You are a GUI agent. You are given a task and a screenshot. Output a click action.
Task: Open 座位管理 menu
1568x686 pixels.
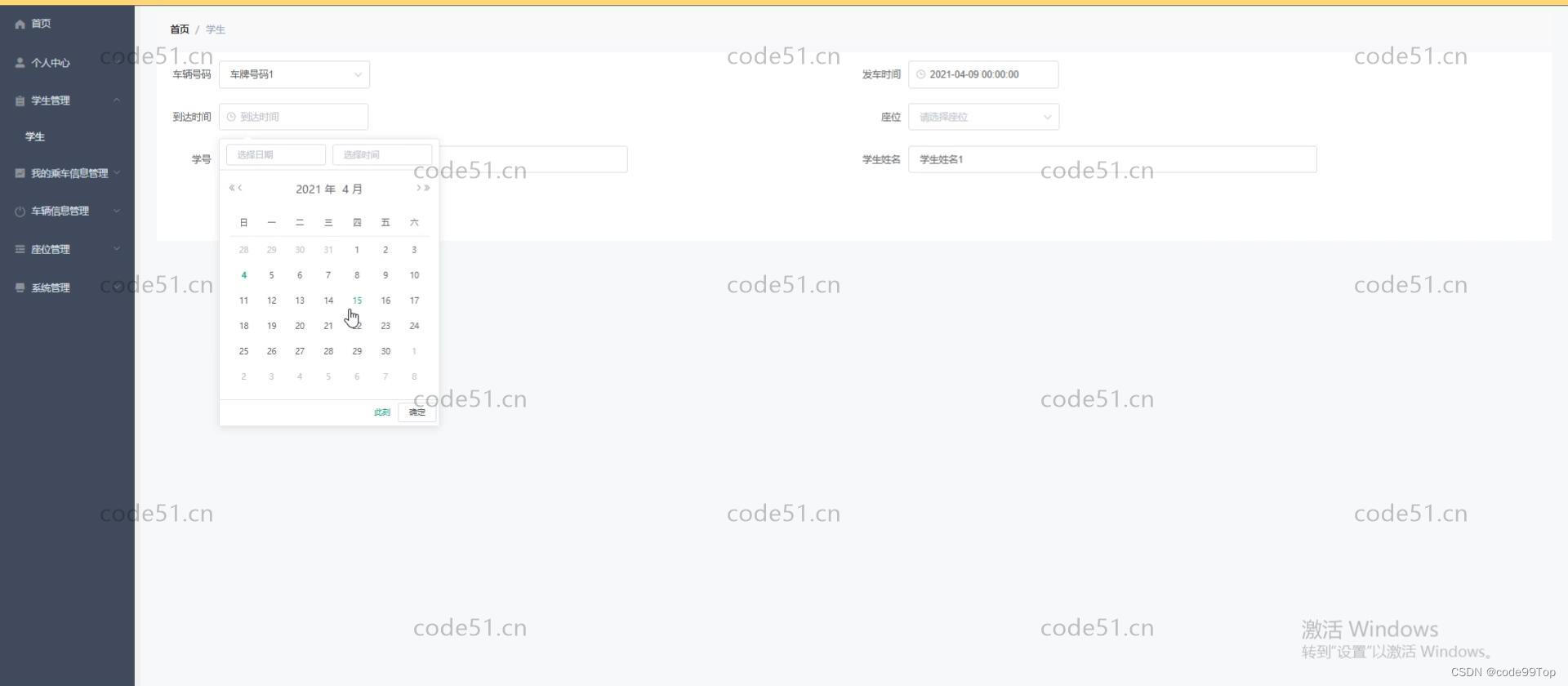coord(50,249)
